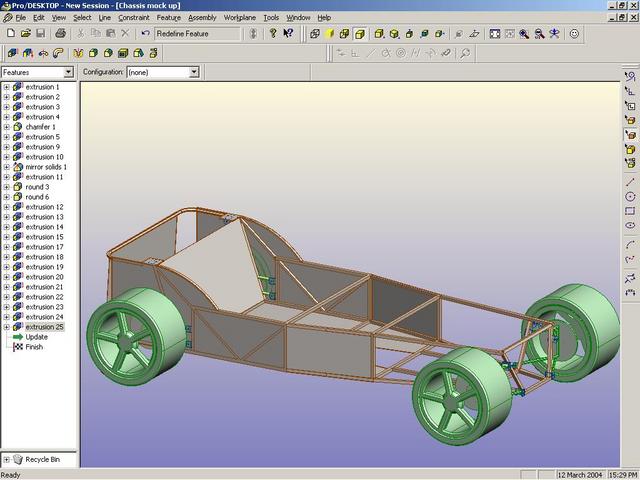Select the circle tool in right toolbar
This screenshot has height=480, width=640.
pyautogui.click(x=630, y=197)
